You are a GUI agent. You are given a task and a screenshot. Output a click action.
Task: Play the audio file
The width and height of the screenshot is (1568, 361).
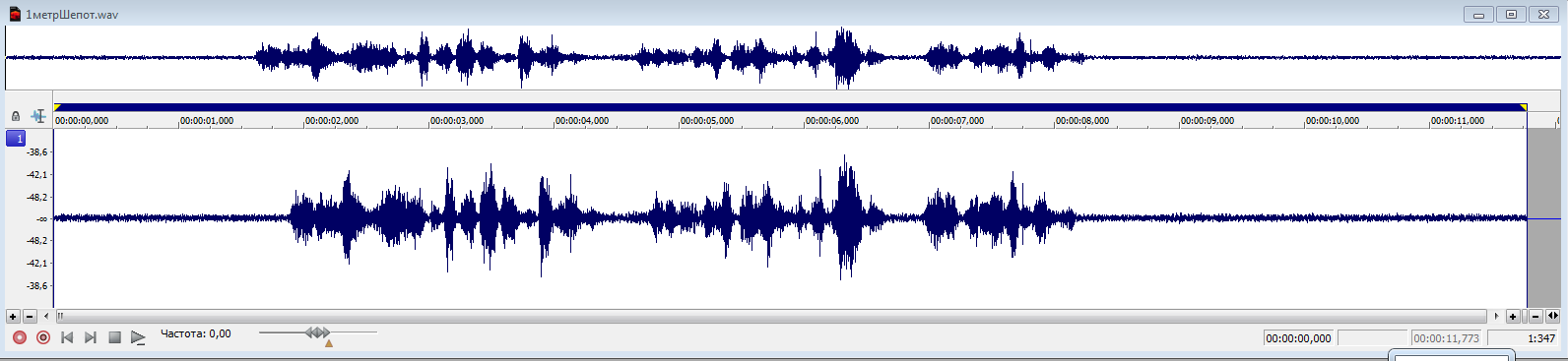click(138, 337)
